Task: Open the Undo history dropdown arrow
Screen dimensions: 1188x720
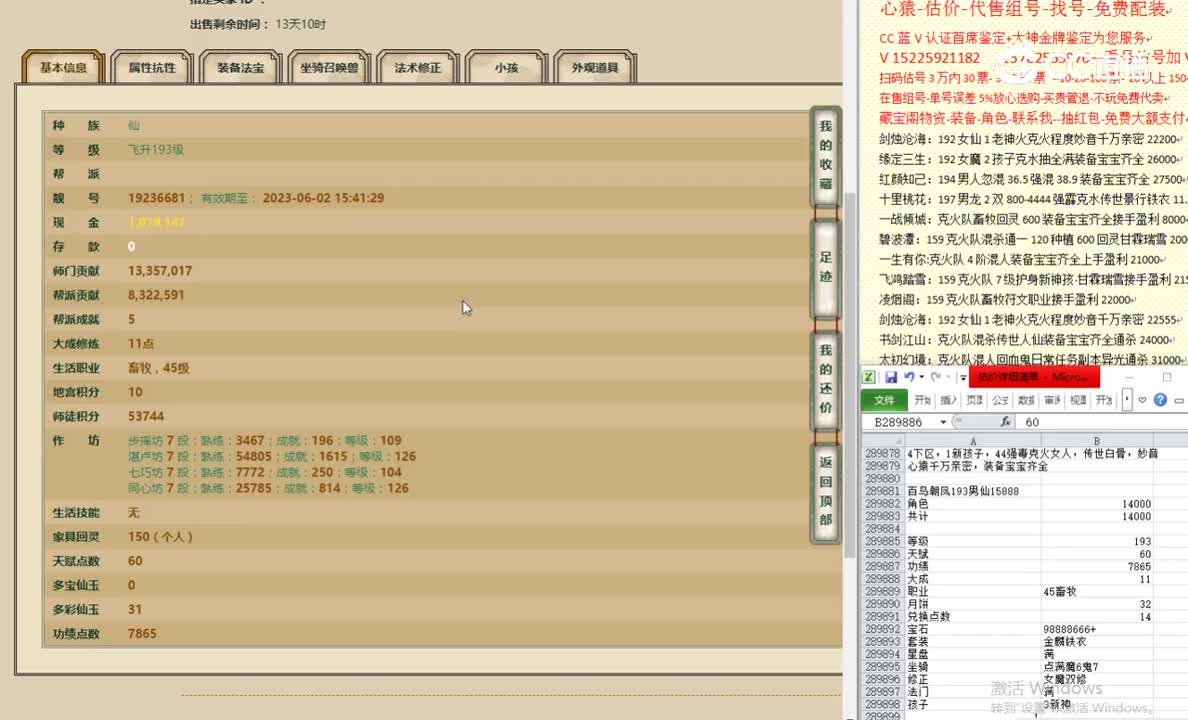Action: coord(922,377)
